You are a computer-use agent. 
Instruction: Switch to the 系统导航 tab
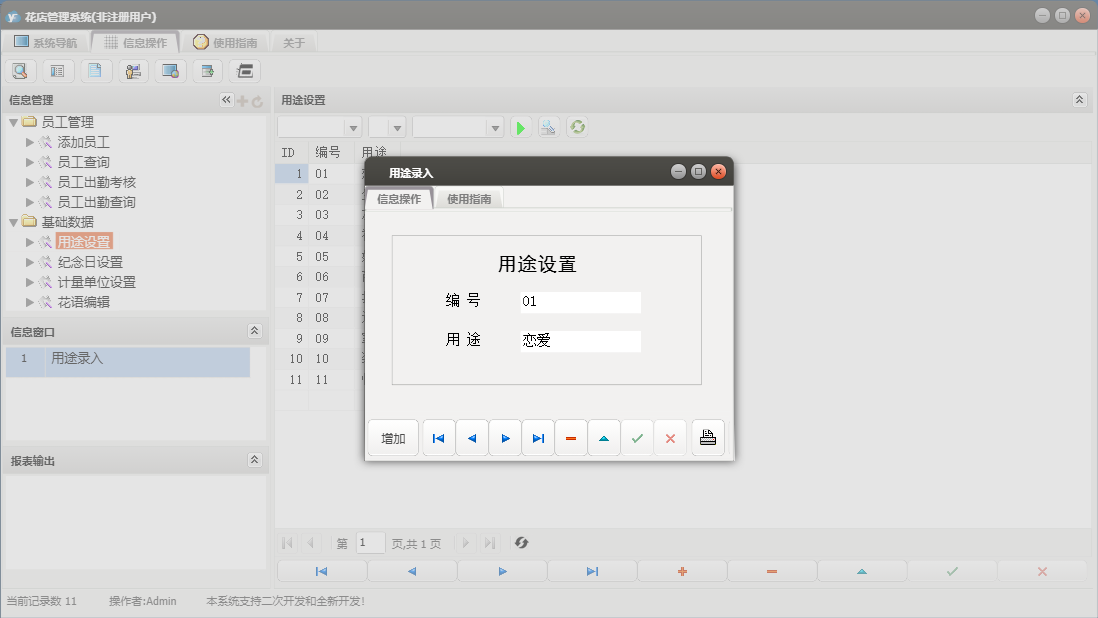tap(45, 43)
